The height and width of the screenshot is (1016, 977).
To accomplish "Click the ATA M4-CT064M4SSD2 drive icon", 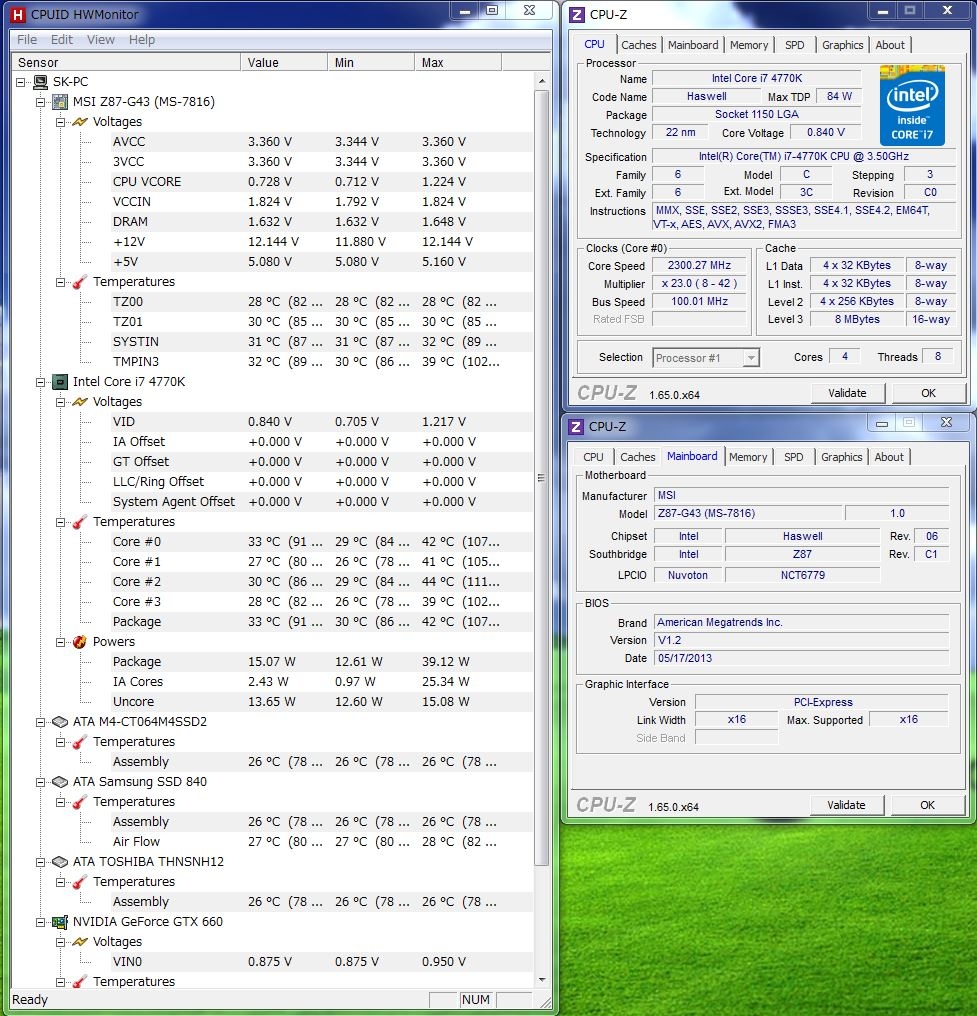I will [x=60, y=722].
